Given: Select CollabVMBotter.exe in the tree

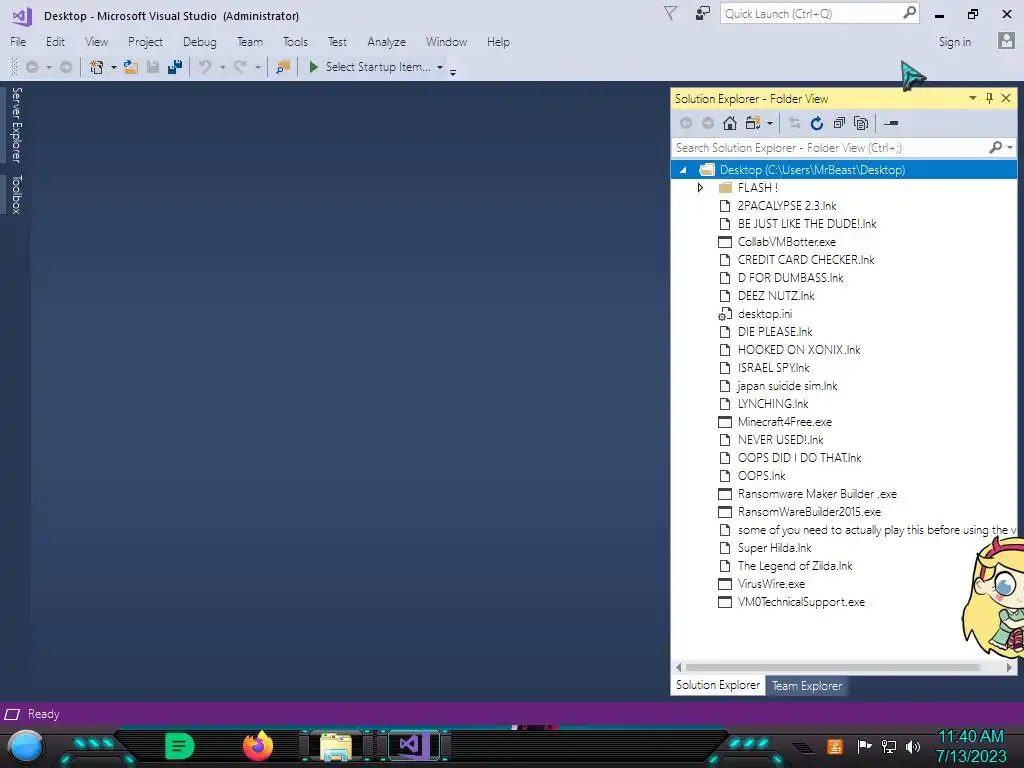Looking at the screenshot, I should 786,242.
